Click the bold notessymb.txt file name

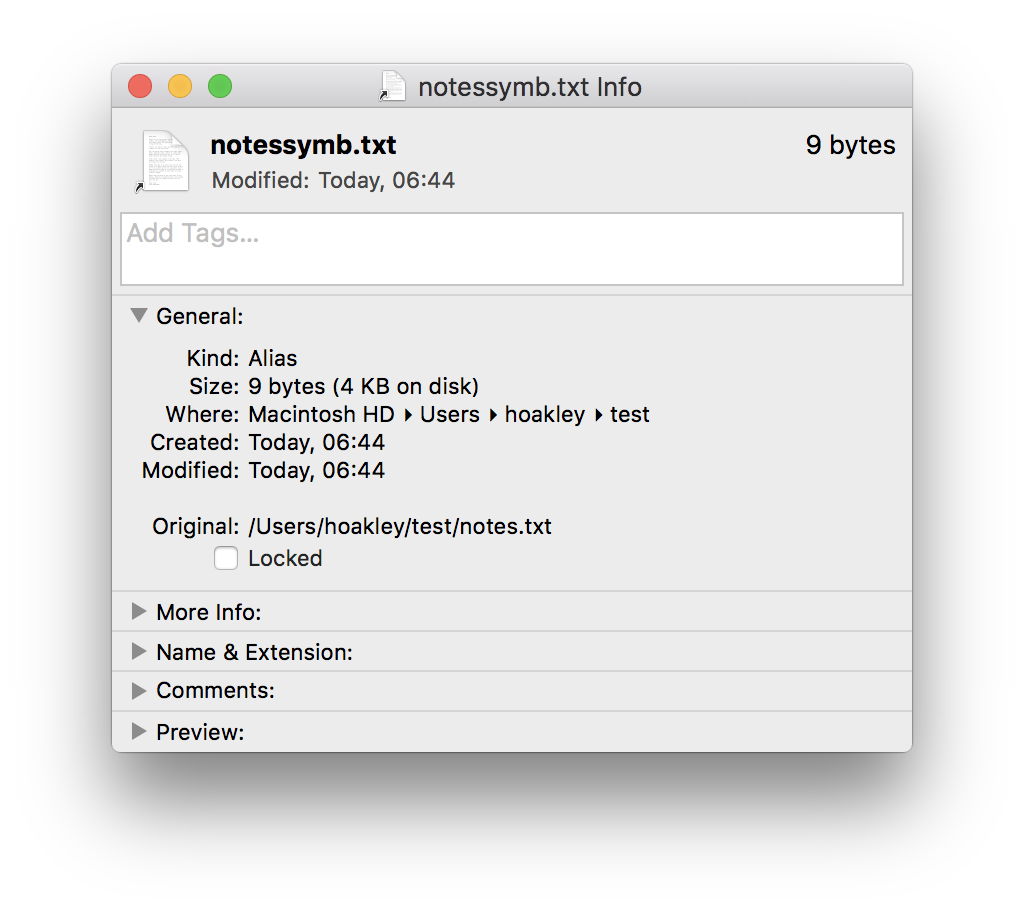[303, 145]
